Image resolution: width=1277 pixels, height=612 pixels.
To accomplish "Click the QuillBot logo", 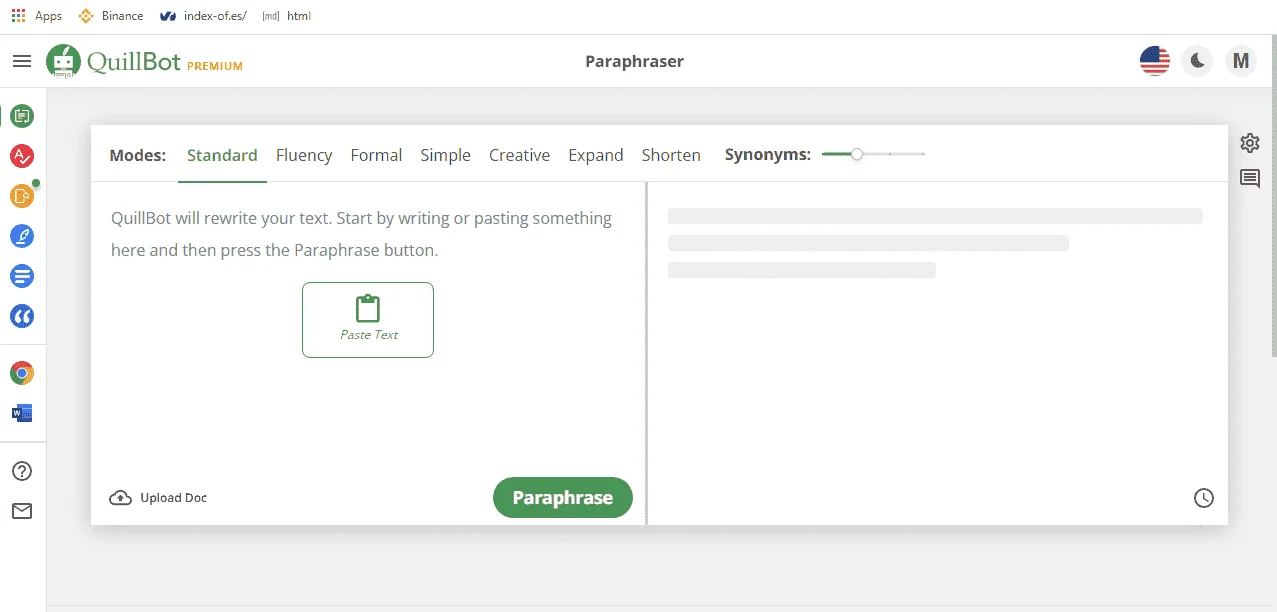I will click(114, 61).
